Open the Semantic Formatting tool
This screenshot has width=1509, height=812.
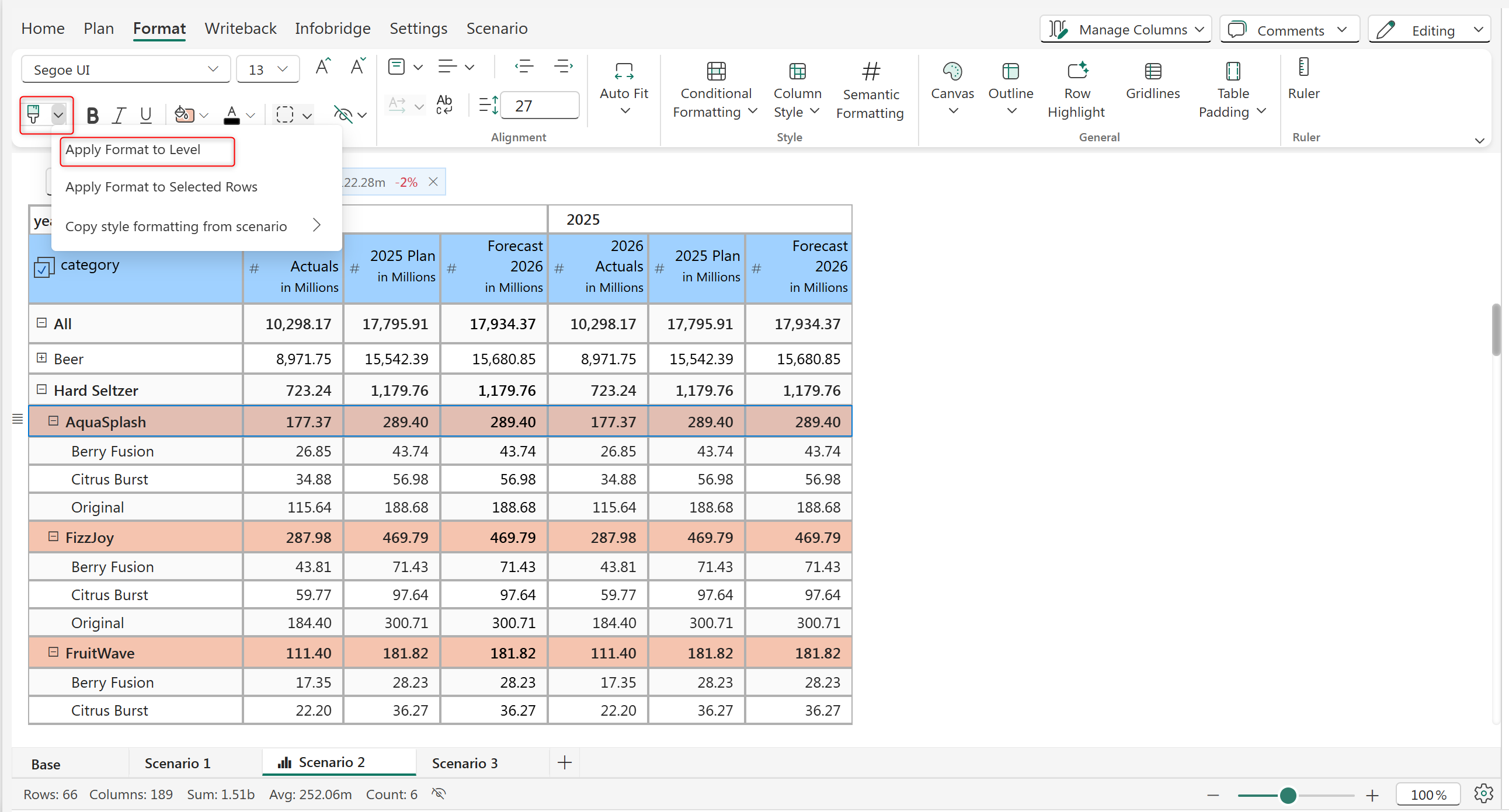[870, 90]
